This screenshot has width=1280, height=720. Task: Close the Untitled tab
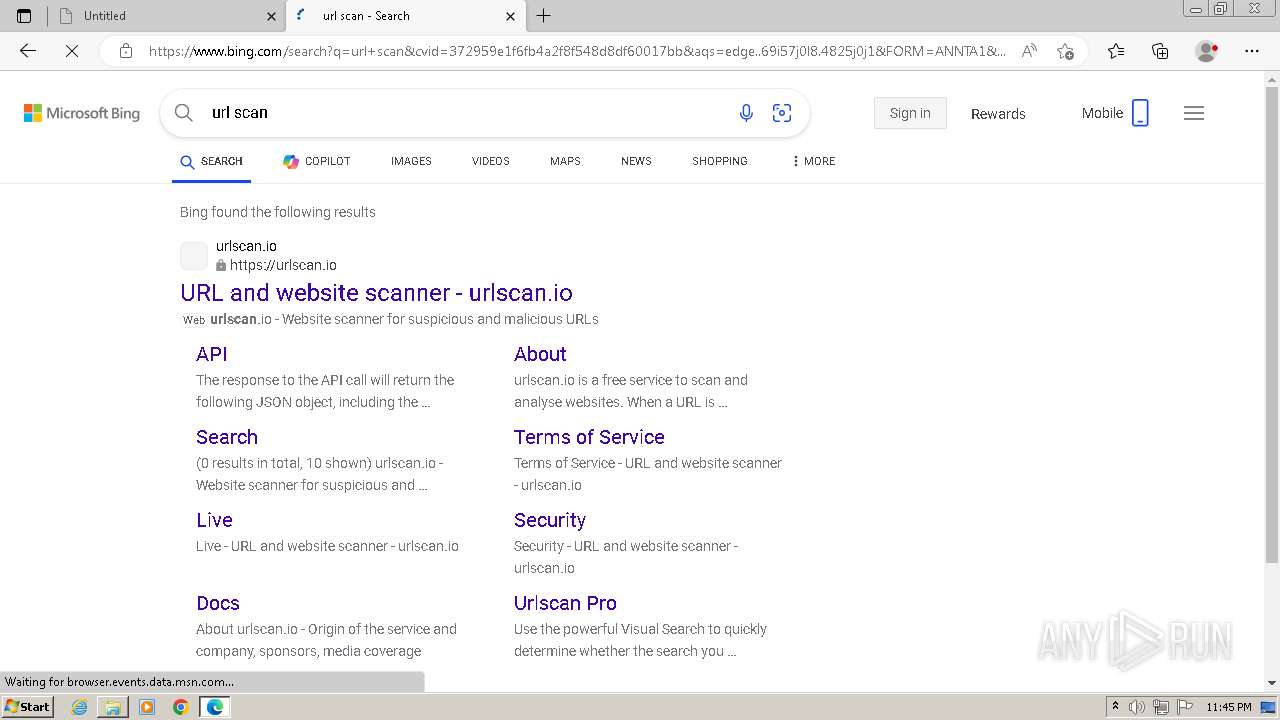[271, 16]
